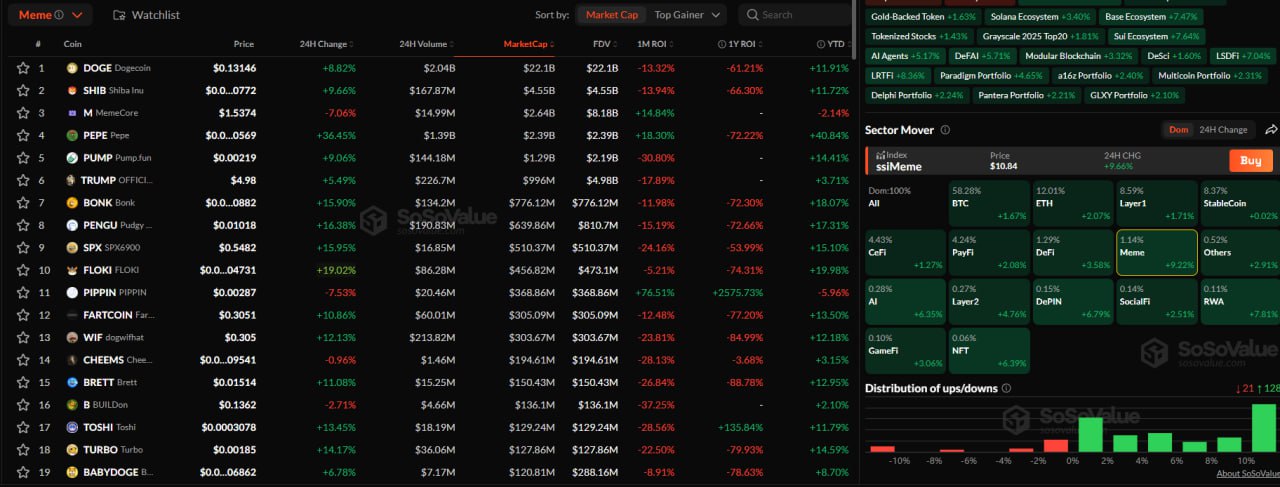Select the DeFAI tag
This screenshot has width=1280, height=487.
coord(982,56)
